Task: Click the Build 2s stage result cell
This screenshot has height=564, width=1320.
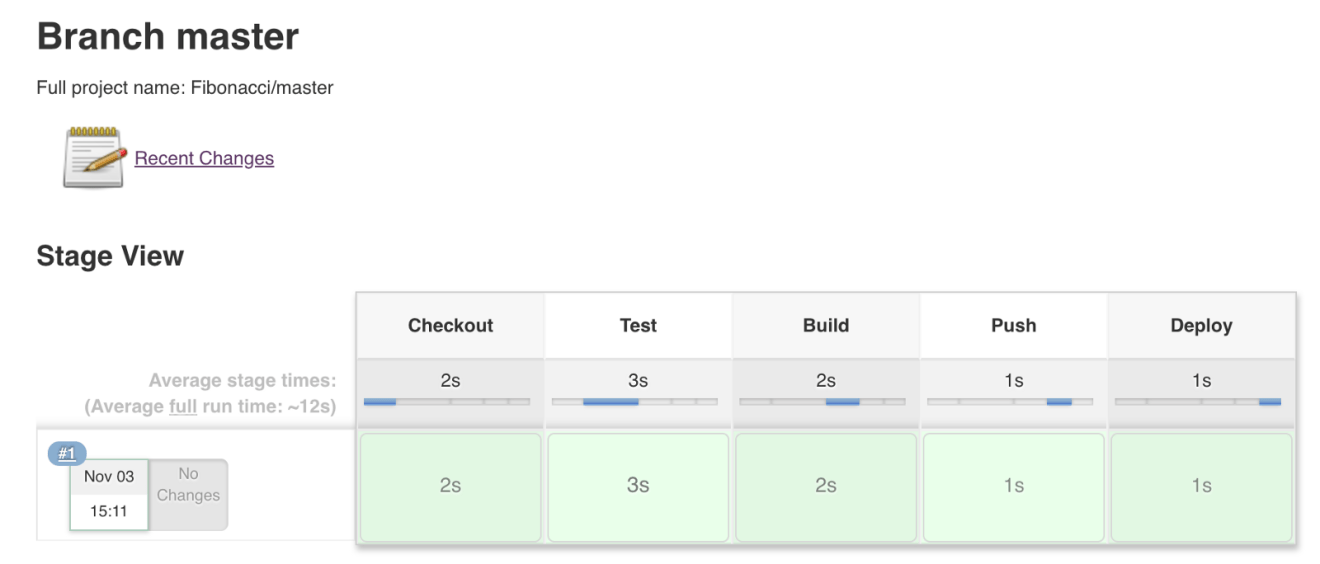Action: [826, 487]
